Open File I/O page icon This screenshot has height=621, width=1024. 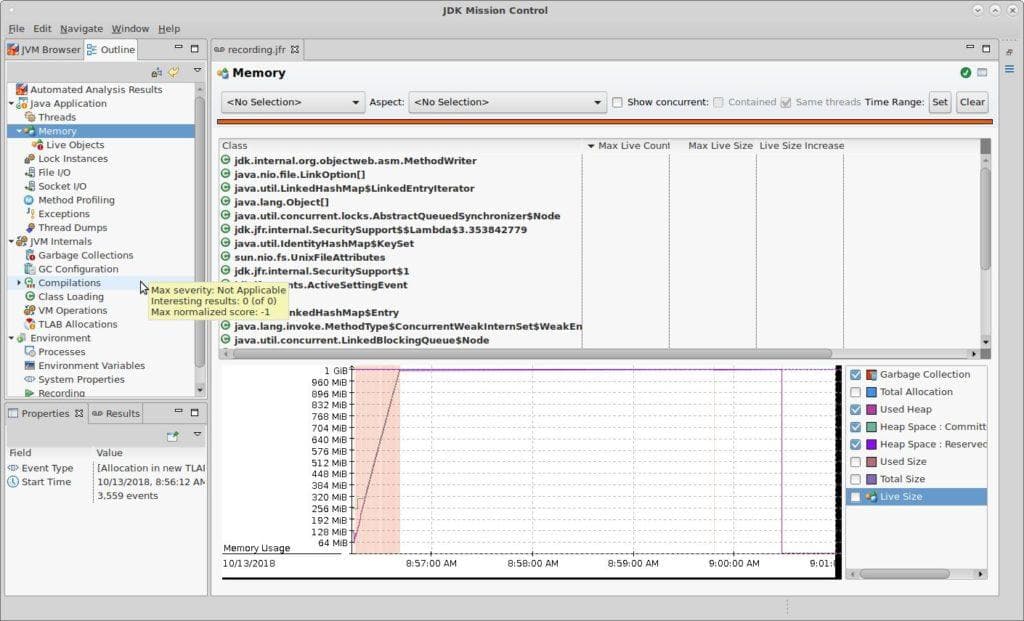(29, 172)
